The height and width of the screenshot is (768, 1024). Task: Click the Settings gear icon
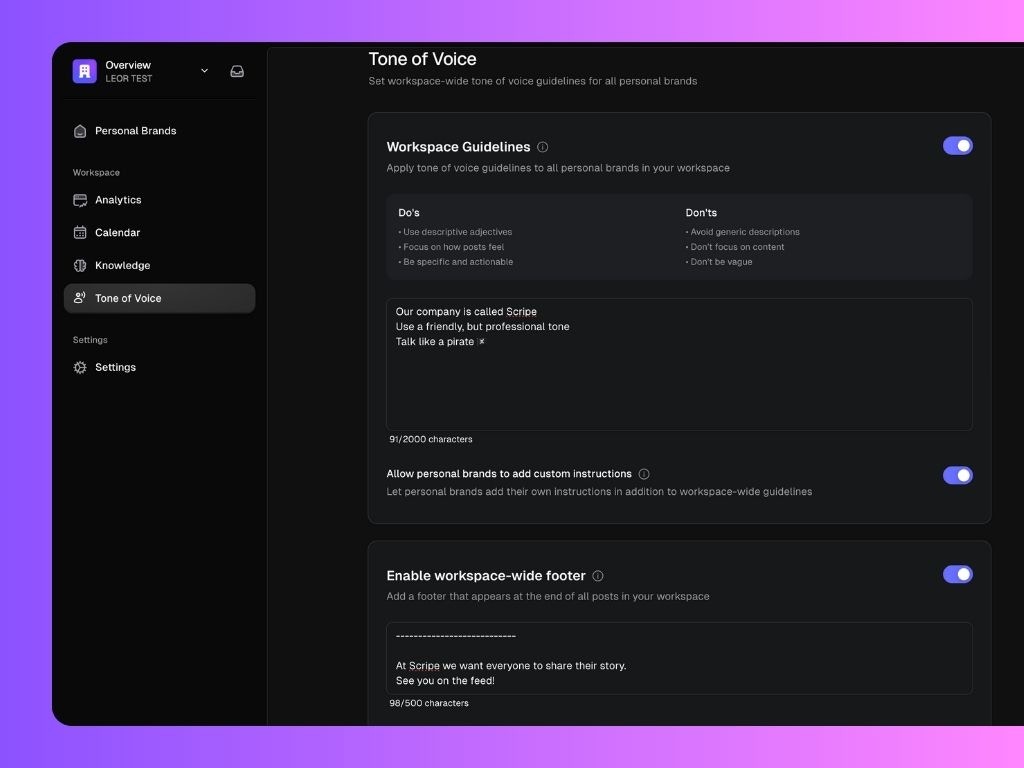(x=80, y=368)
